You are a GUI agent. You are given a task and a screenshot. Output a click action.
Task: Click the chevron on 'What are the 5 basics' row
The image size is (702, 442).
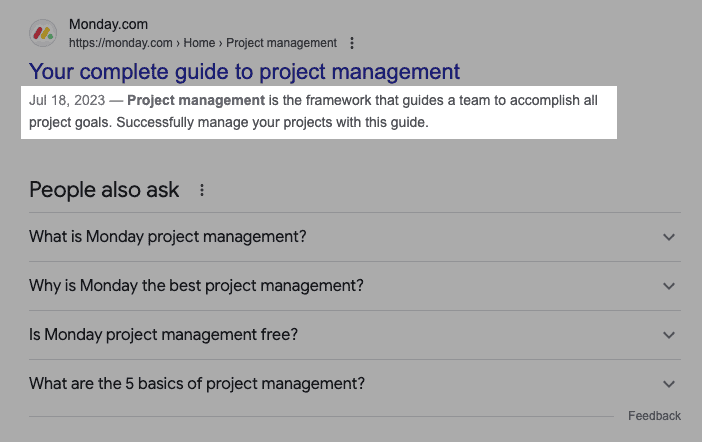[669, 384]
